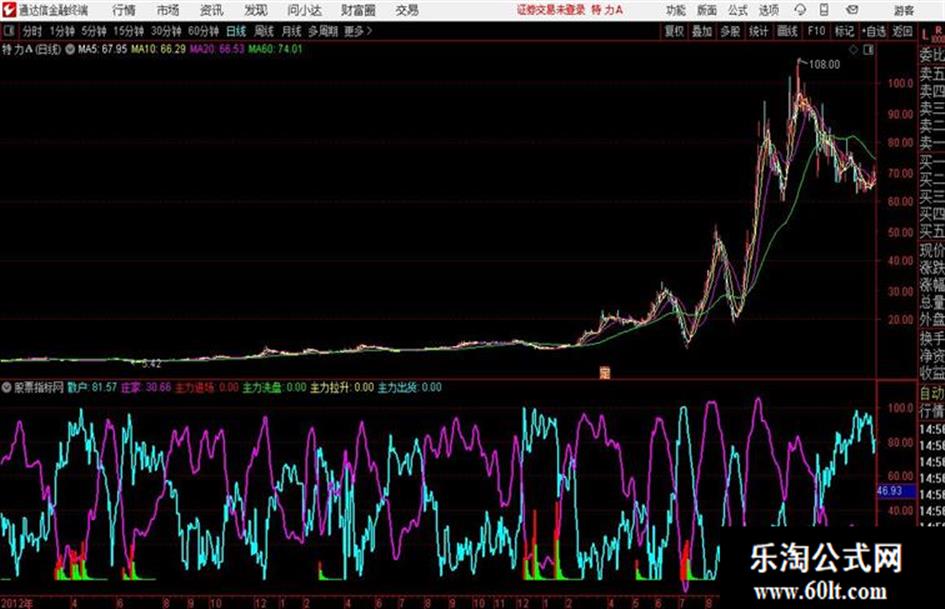Screen dimensions: 945x609
Task: Open the mobile phone icon
Action: coord(824,10)
